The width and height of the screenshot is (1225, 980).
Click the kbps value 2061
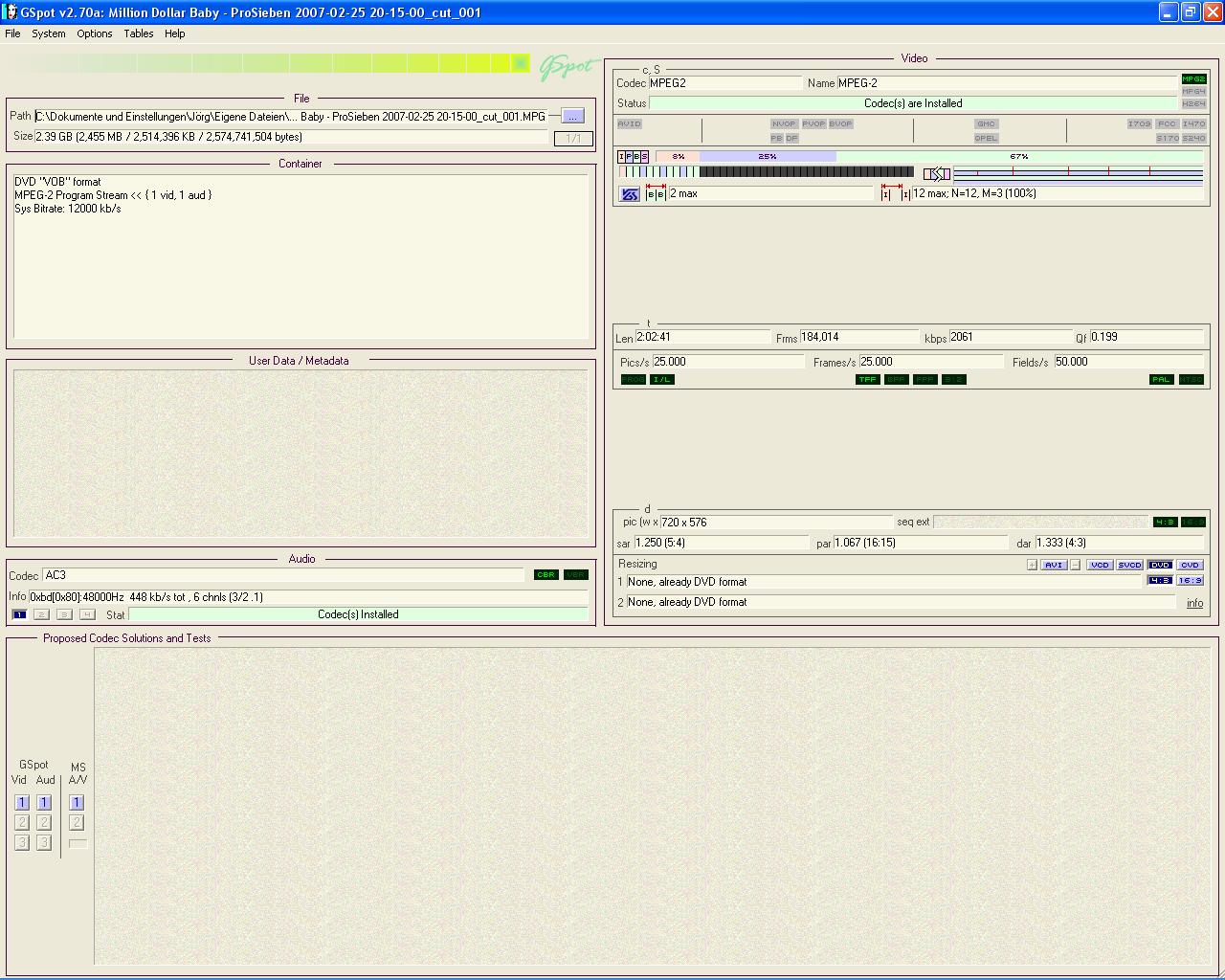[x=1011, y=337]
